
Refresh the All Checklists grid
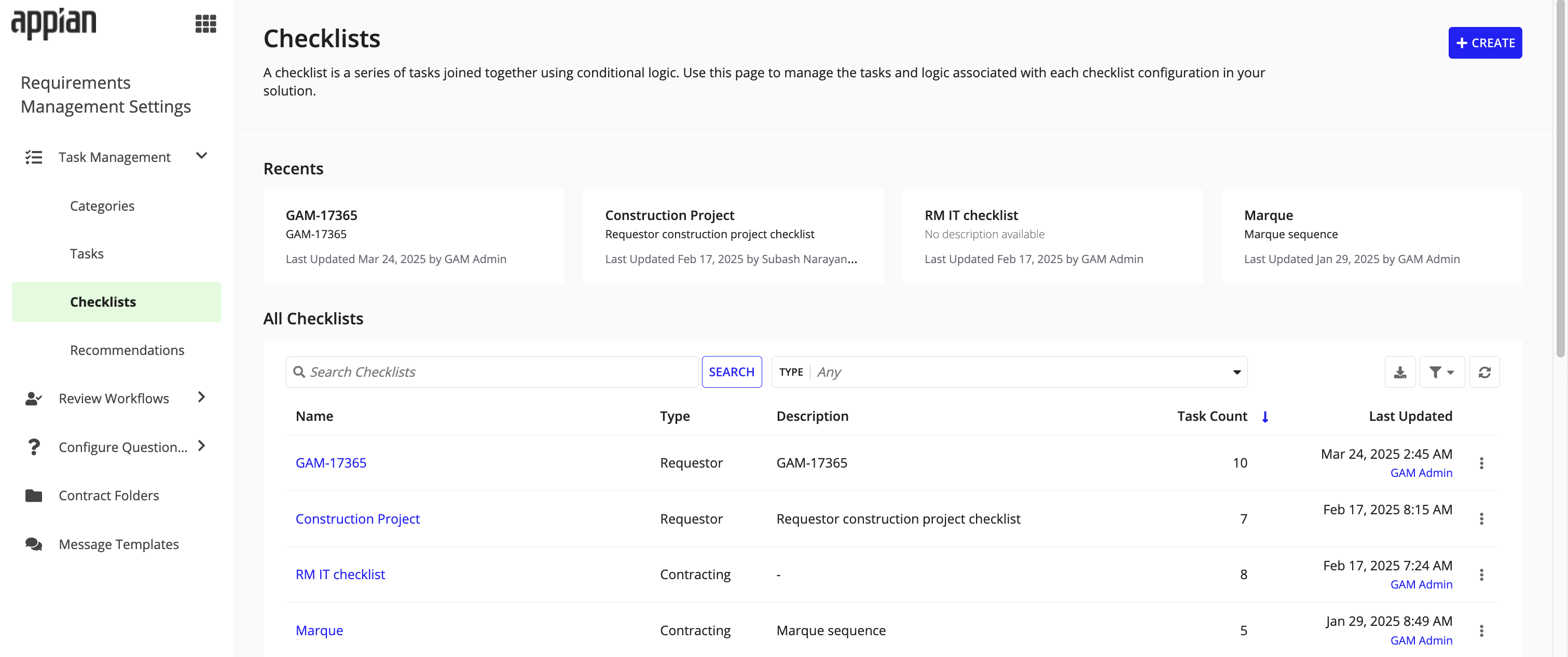(1484, 372)
